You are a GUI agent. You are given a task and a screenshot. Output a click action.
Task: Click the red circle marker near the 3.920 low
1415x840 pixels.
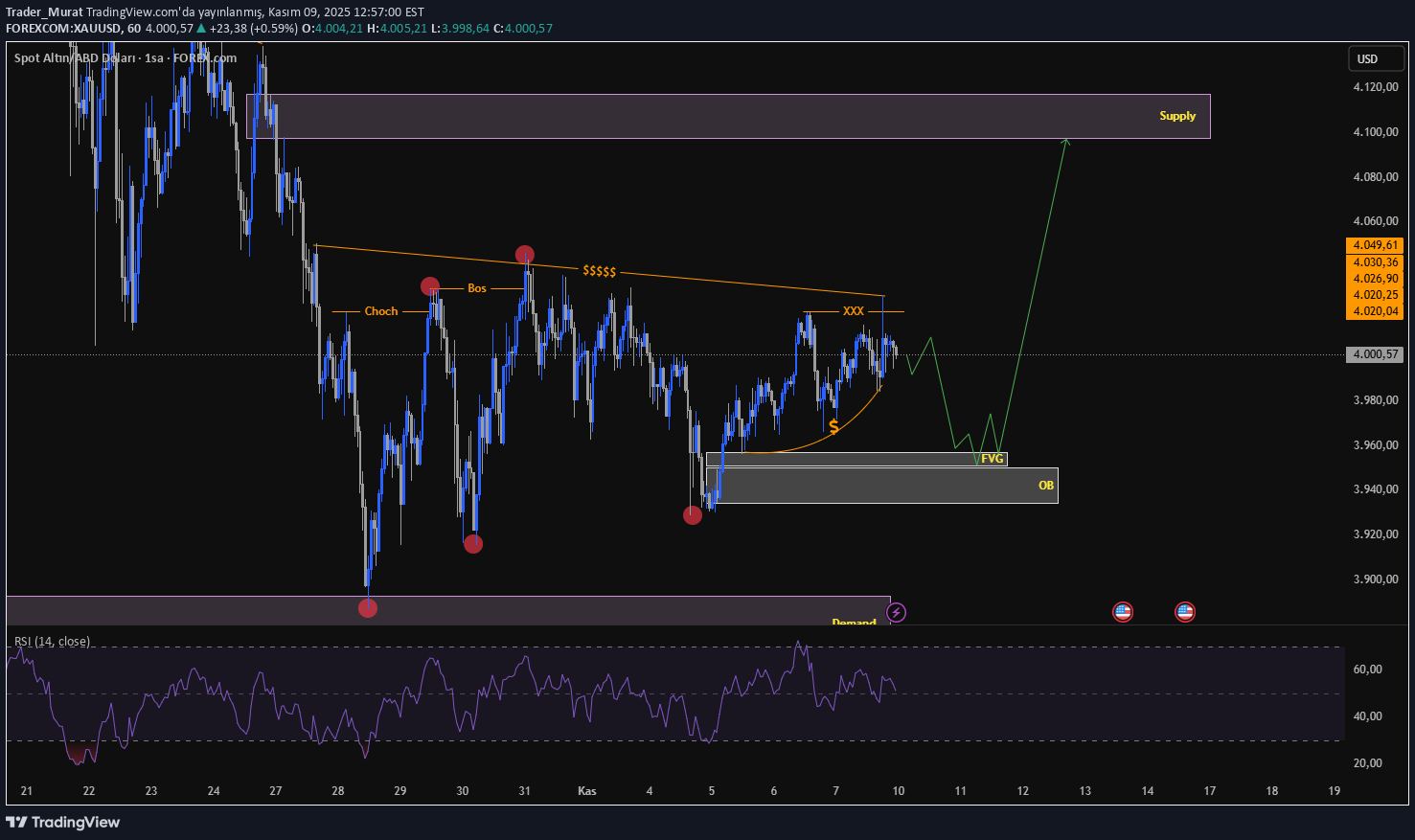[472, 543]
